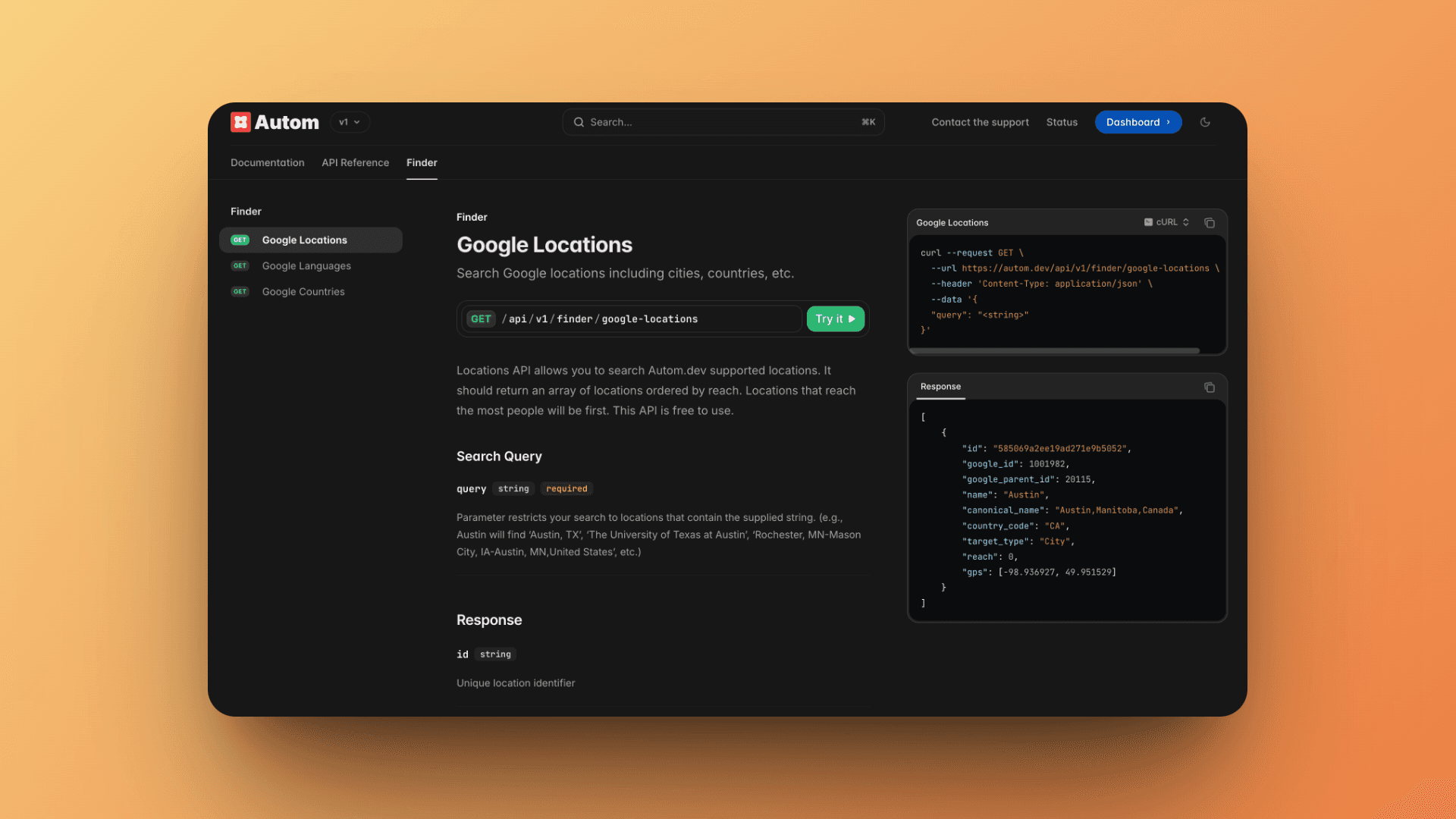
Task: Copy the Response JSON output
Action: click(x=1209, y=387)
